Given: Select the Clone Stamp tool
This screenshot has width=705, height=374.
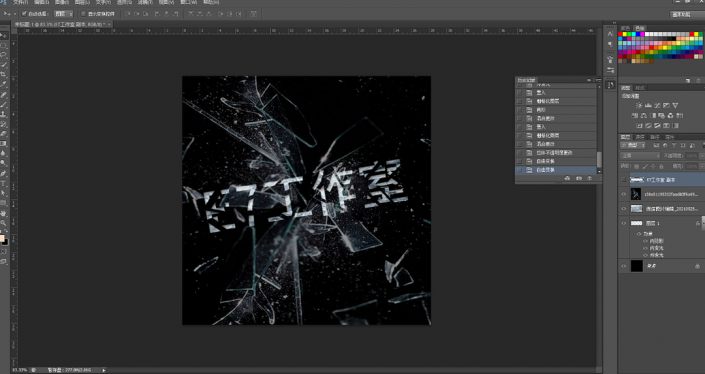Looking at the screenshot, I should pyautogui.click(x=4, y=114).
